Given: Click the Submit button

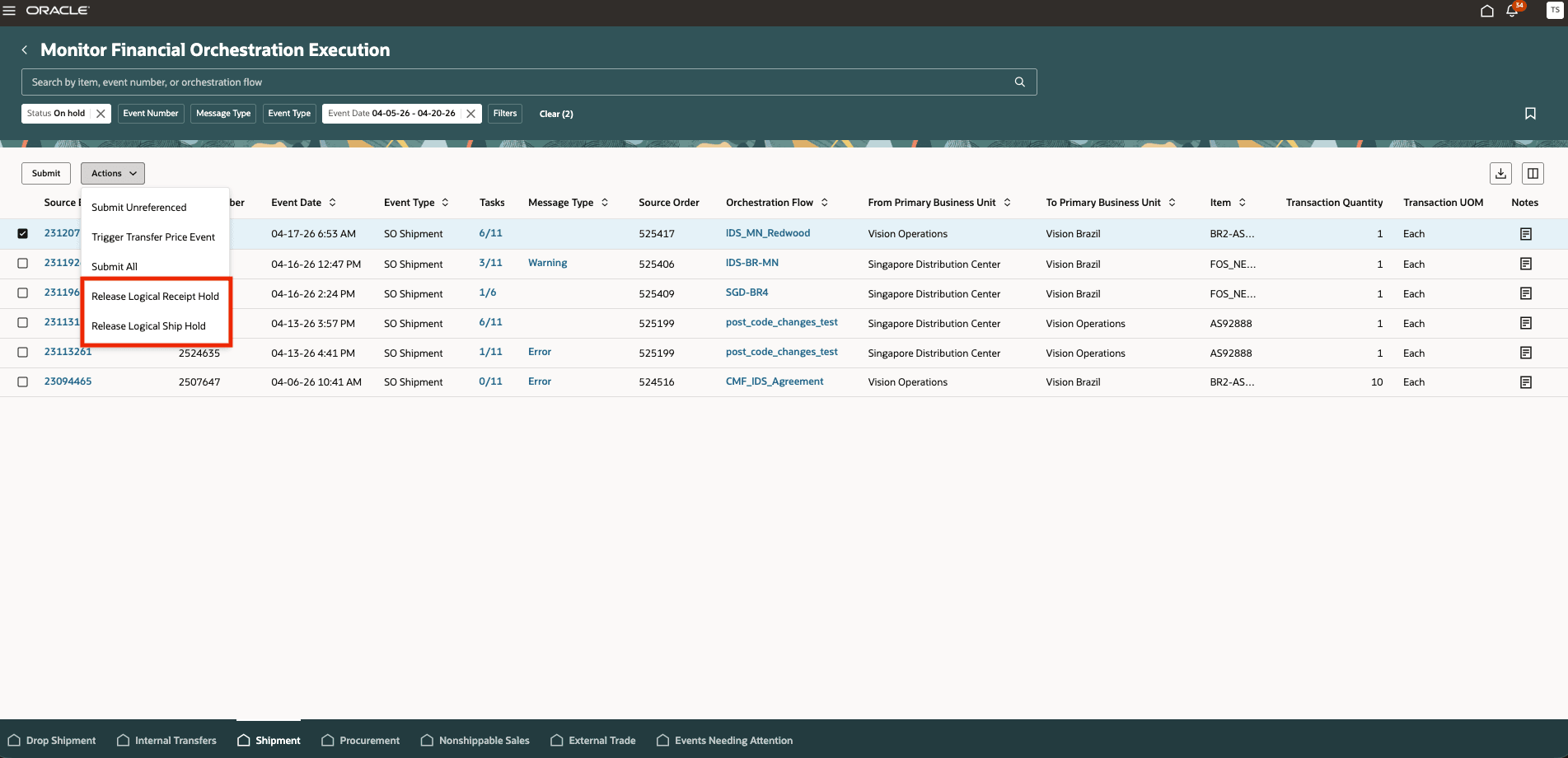Looking at the screenshot, I should tap(46, 173).
